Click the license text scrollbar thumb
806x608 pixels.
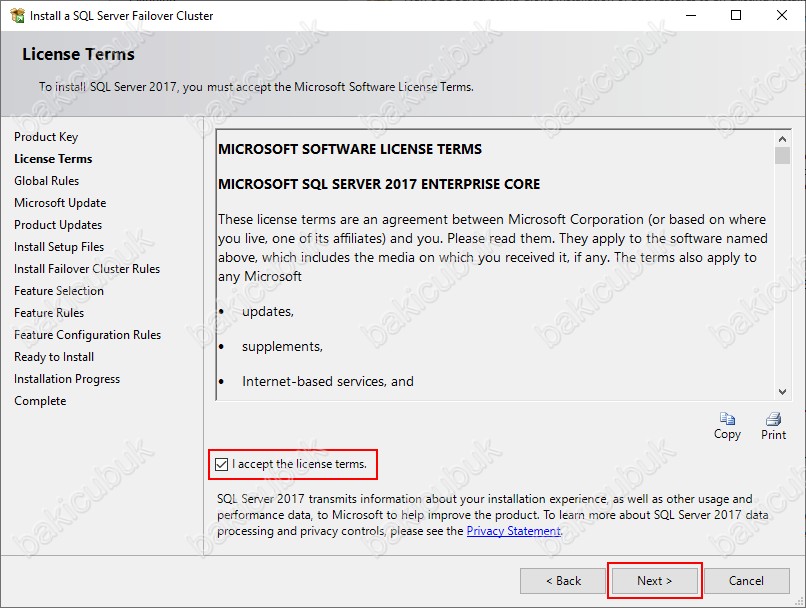tap(782, 156)
